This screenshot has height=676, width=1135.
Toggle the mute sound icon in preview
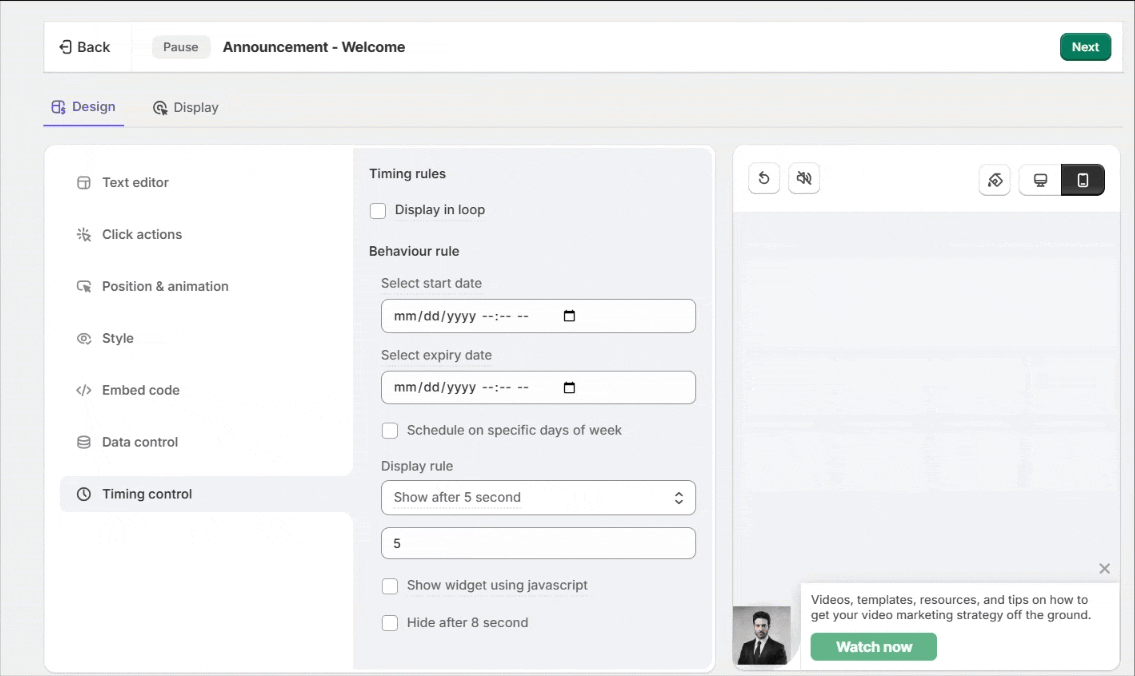804,179
